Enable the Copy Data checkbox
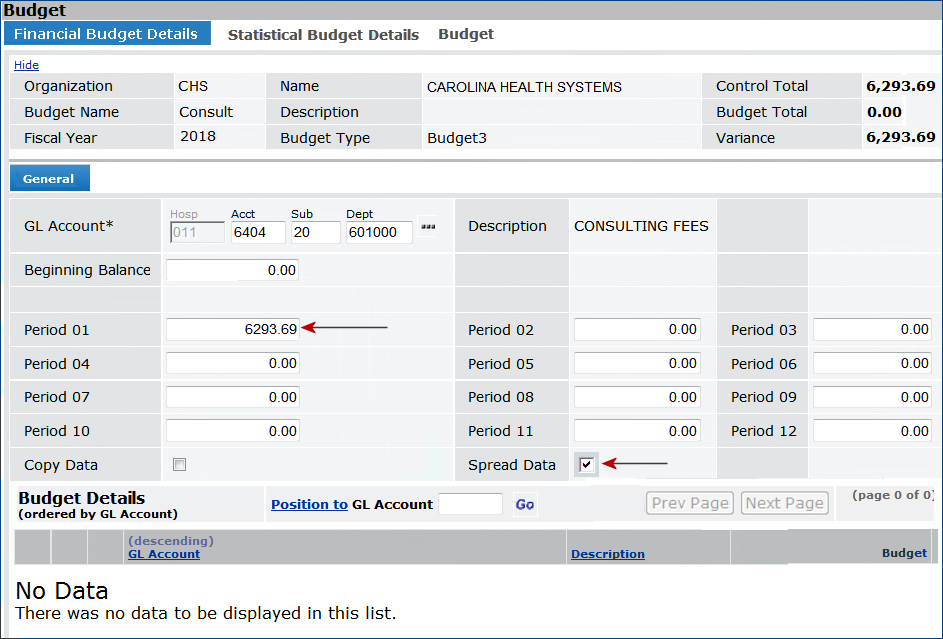The image size is (943, 639). coord(179,464)
